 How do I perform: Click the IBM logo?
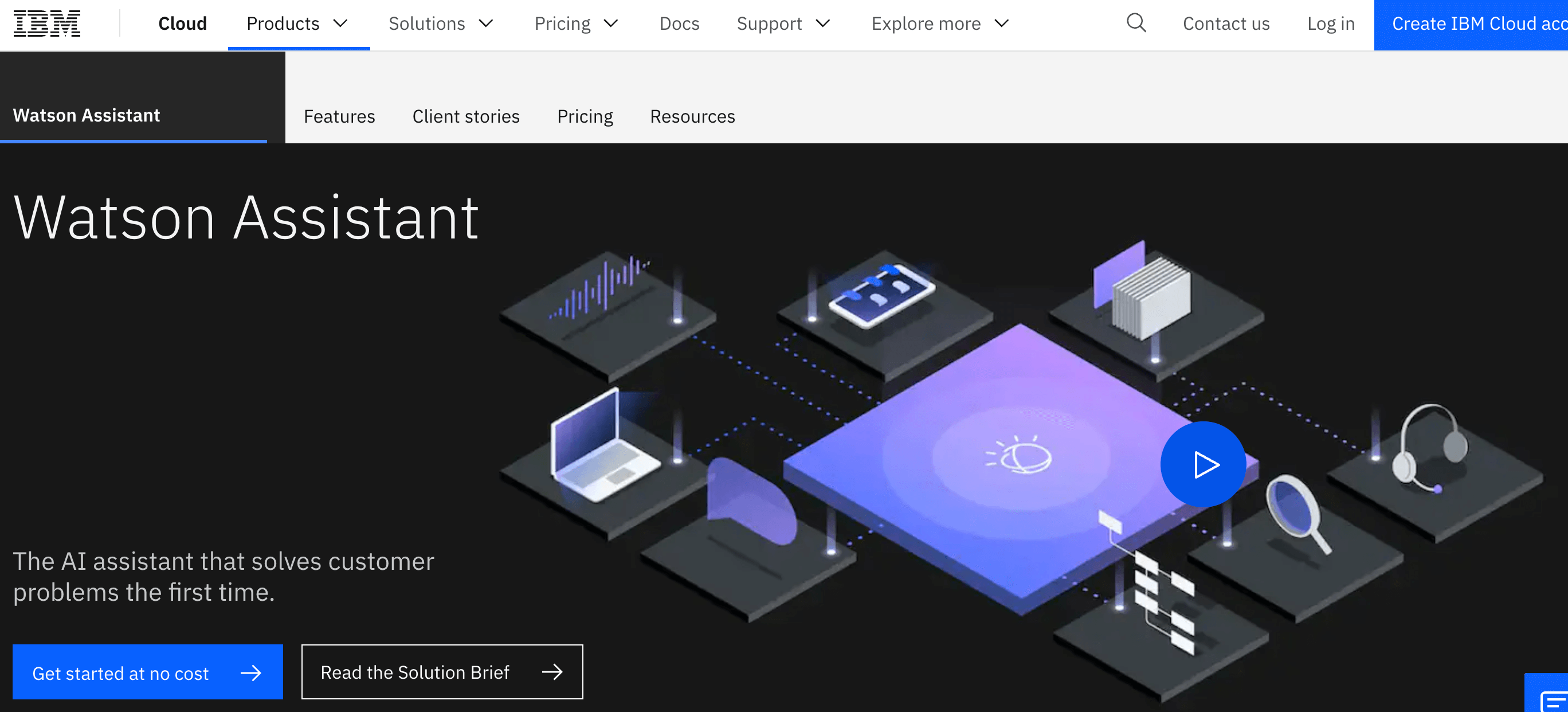(x=47, y=23)
